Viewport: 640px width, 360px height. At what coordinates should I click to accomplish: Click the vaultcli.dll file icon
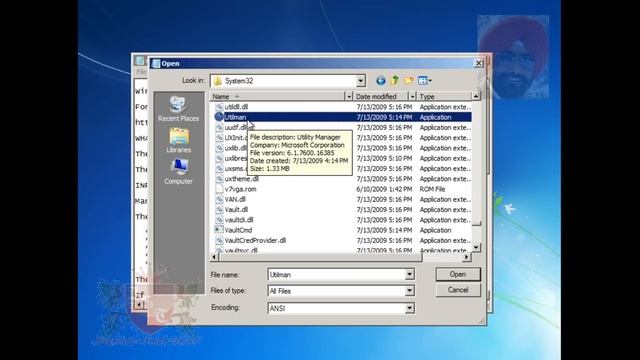(219, 220)
